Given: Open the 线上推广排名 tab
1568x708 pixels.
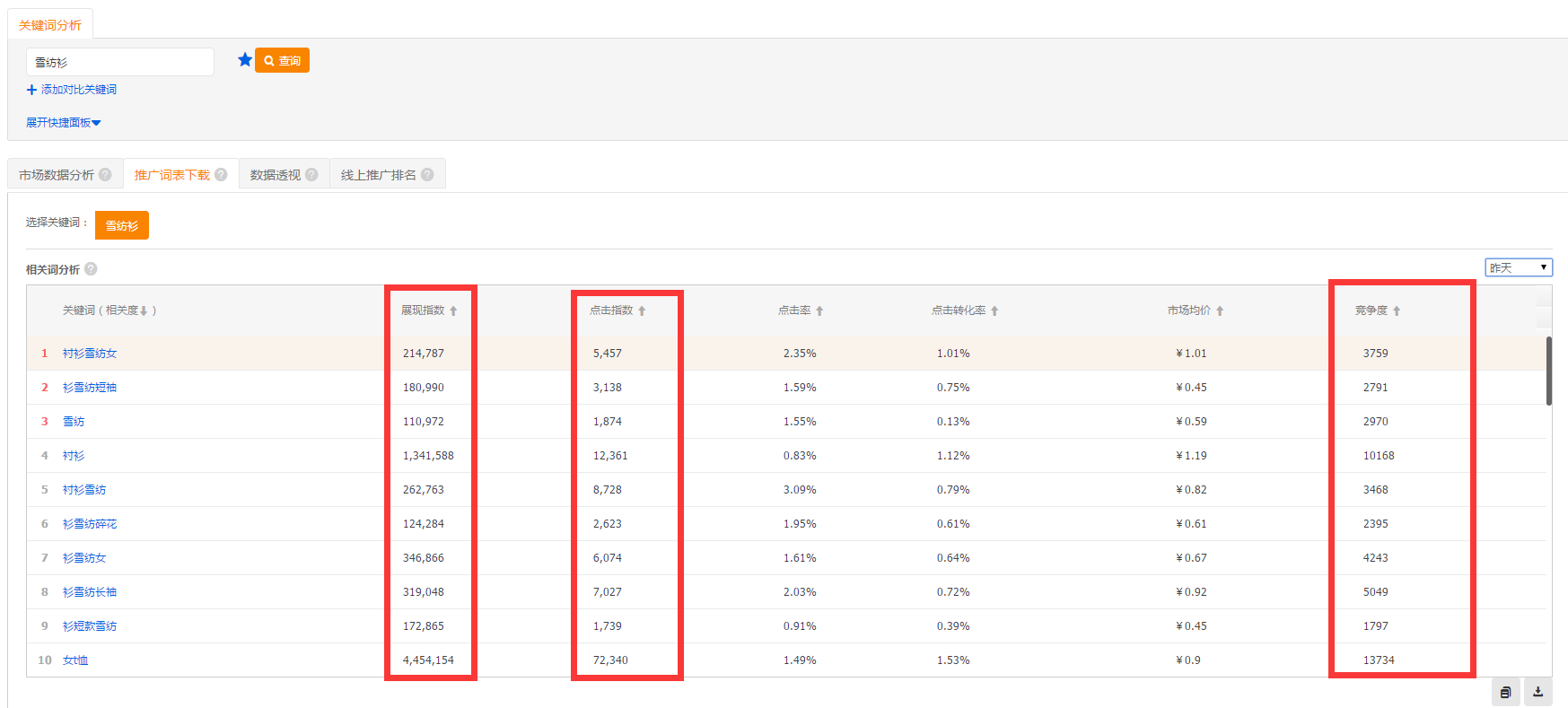Looking at the screenshot, I should pyautogui.click(x=378, y=175).
